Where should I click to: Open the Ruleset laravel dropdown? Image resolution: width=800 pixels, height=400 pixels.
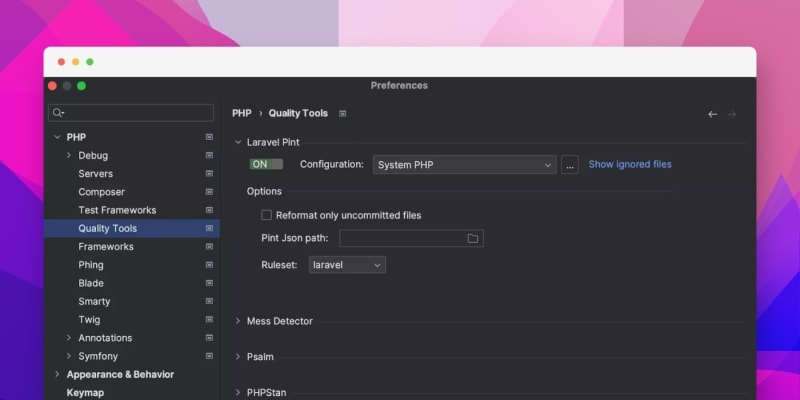(346, 265)
